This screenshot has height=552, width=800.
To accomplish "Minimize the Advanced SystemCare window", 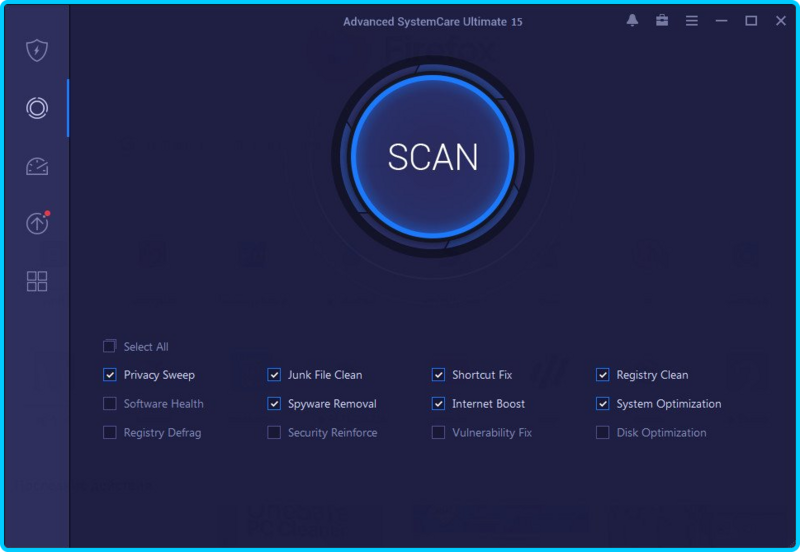I will [721, 21].
